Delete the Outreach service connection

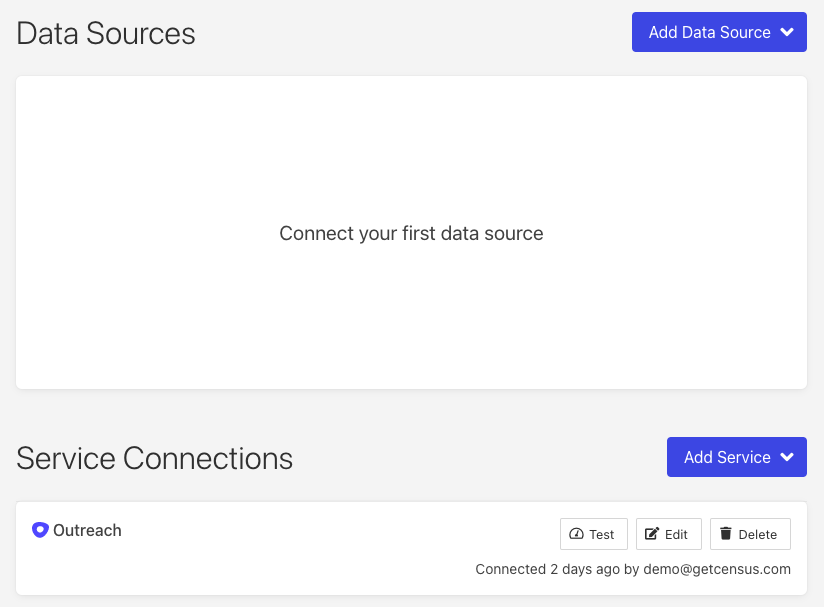coord(750,534)
